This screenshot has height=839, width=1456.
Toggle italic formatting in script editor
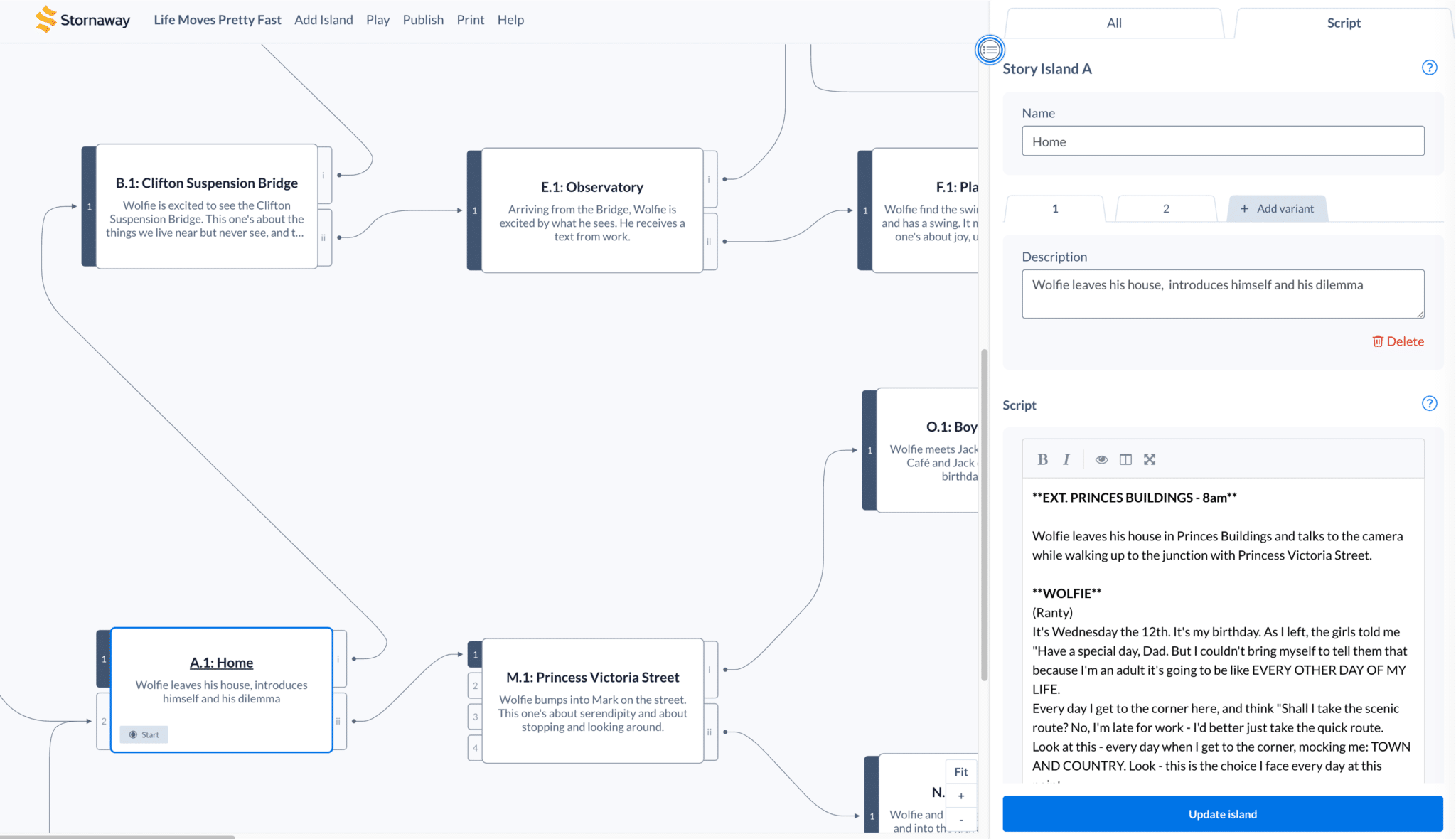[x=1066, y=459]
